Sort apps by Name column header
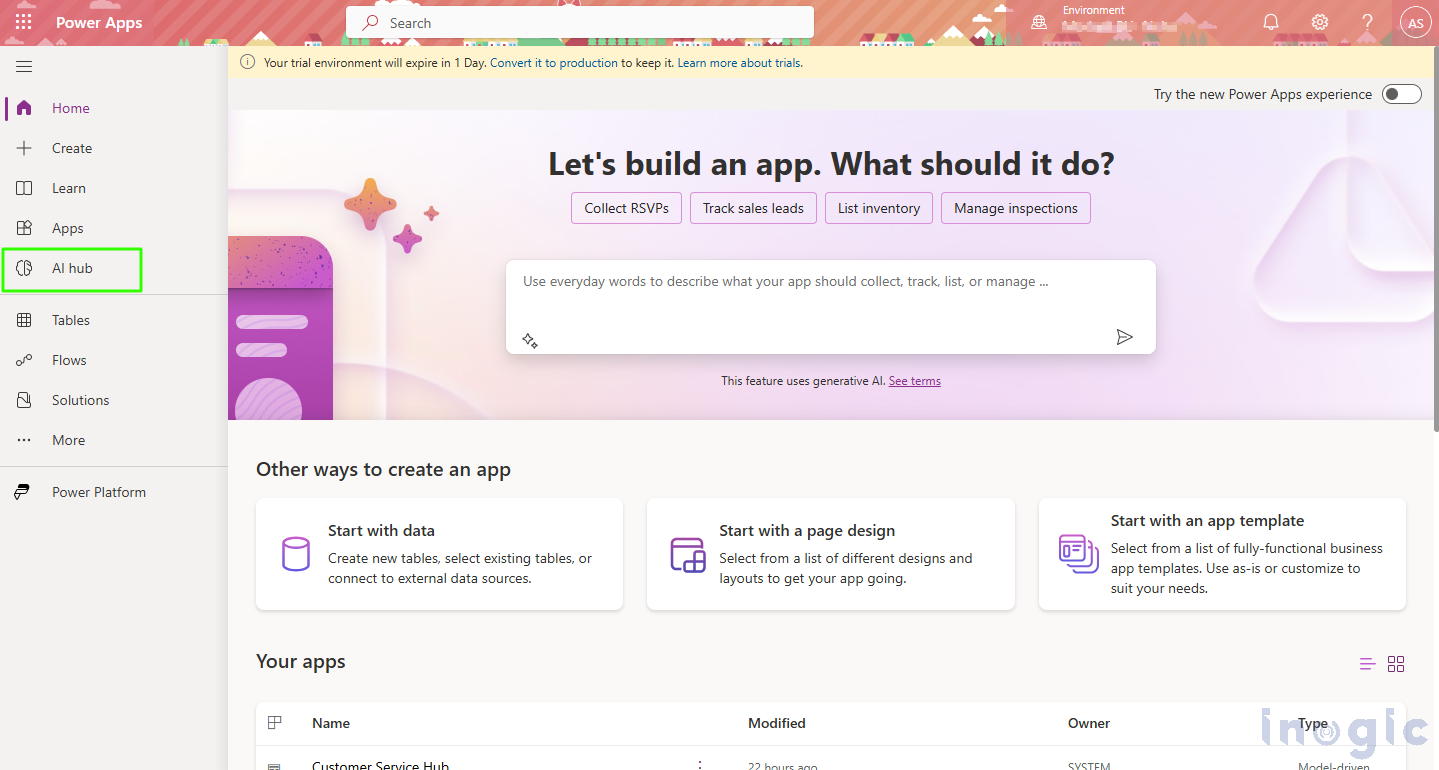Screen dimensions: 1439x770 click(x=331, y=723)
